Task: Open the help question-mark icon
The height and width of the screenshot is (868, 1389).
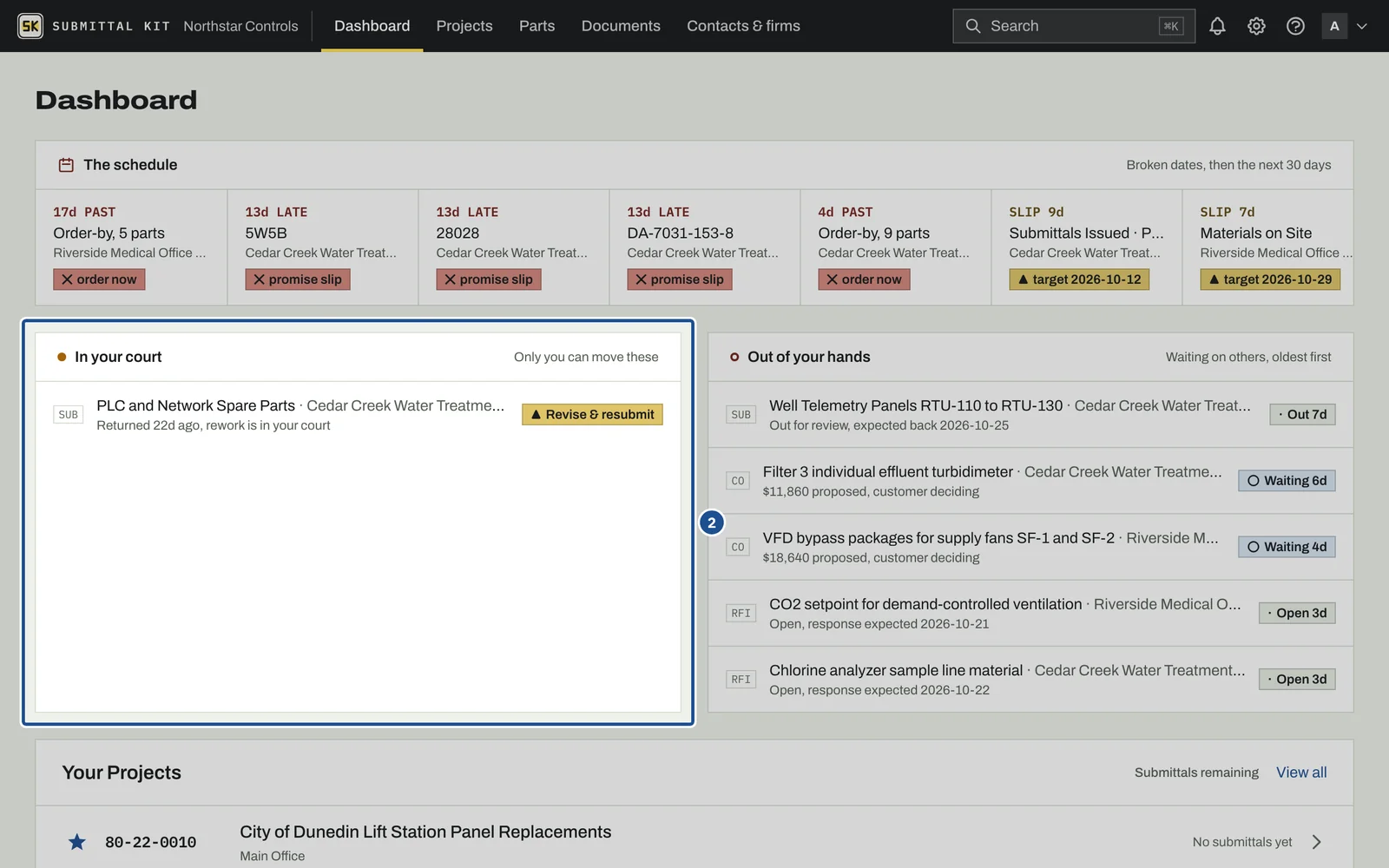Action: point(1295,26)
